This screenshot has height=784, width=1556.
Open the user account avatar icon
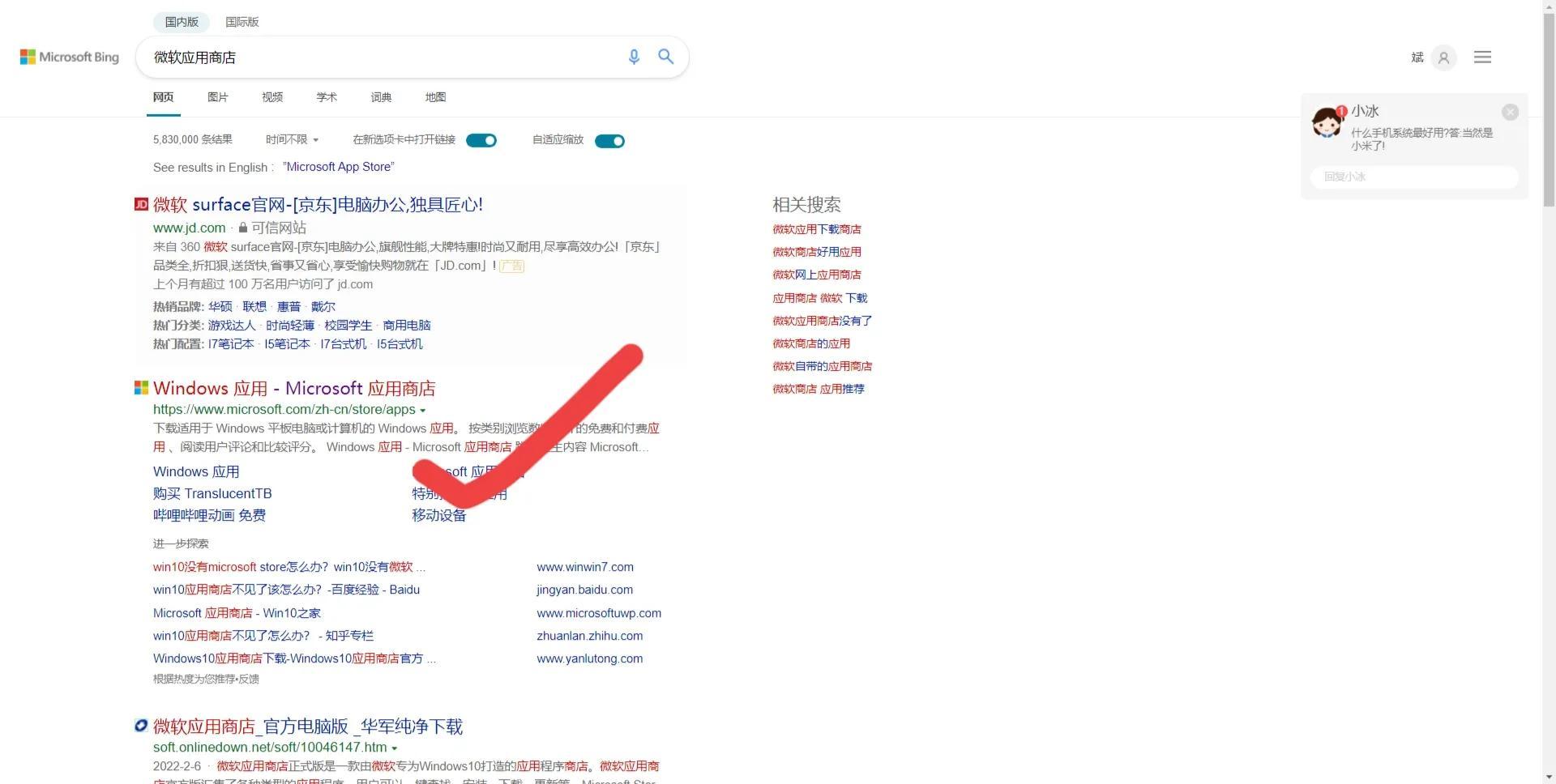(x=1443, y=58)
